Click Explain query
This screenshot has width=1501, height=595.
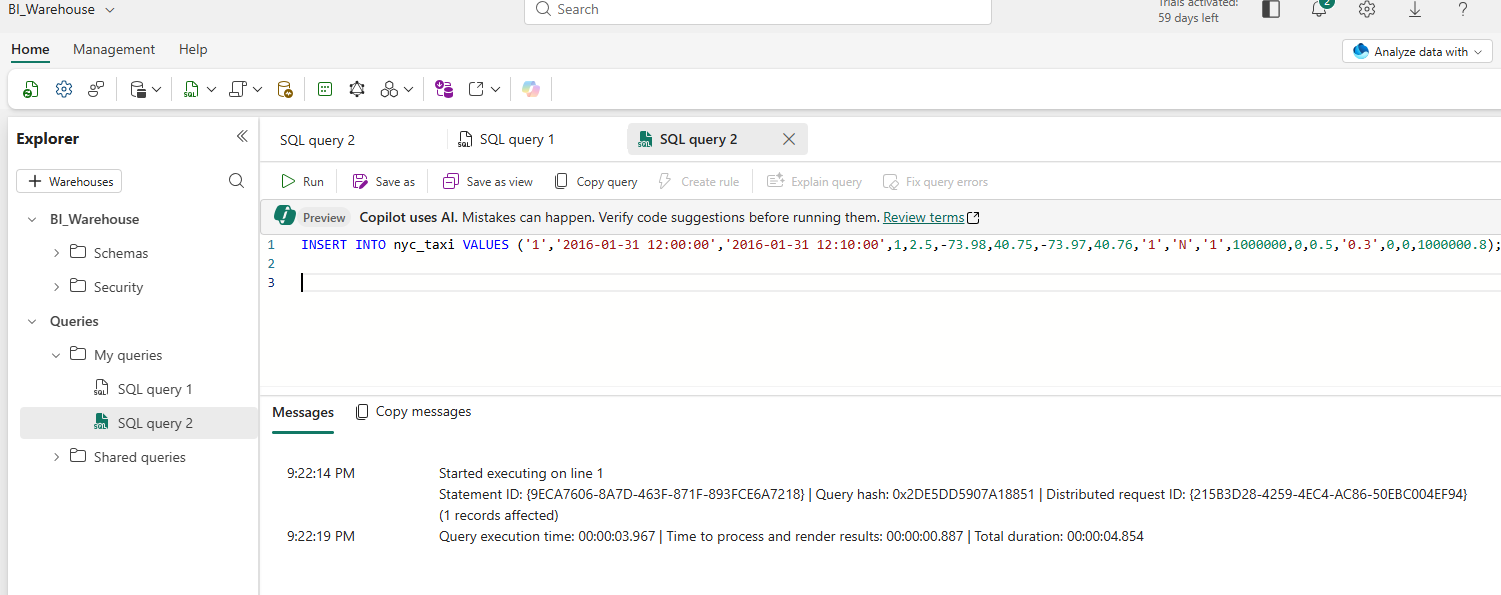point(814,182)
